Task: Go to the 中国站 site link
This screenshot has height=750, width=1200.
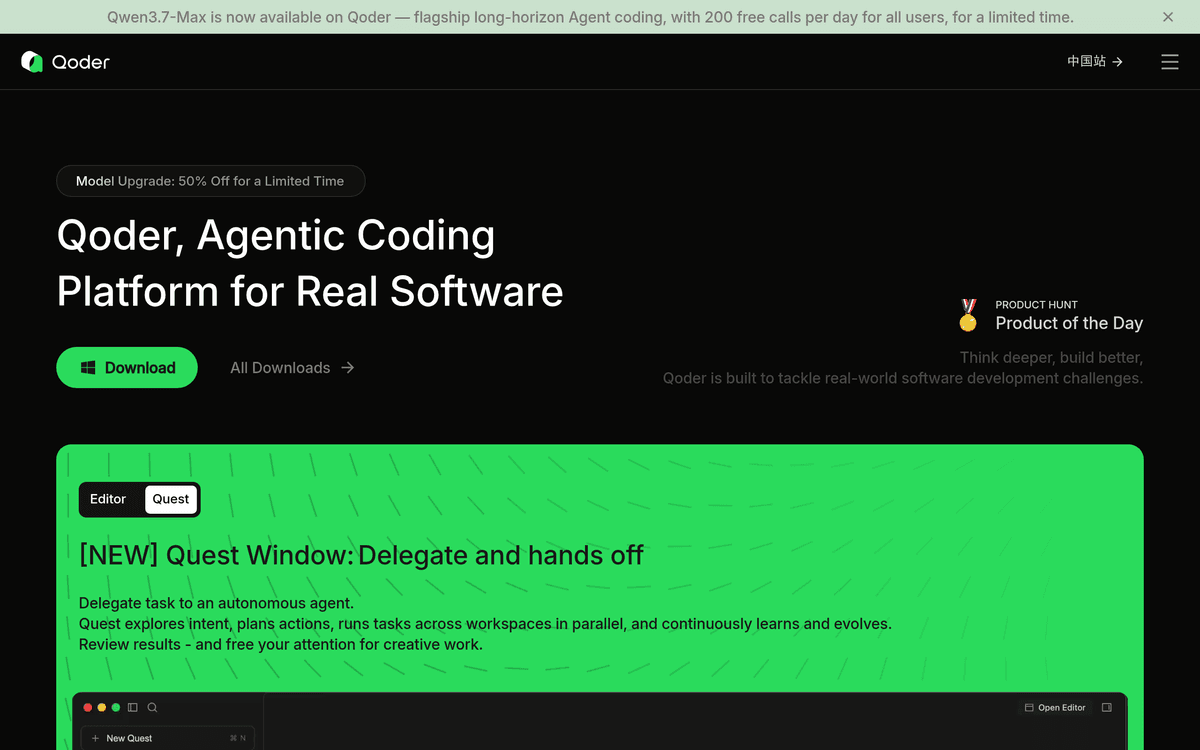Action: [x=1095, y=62]
